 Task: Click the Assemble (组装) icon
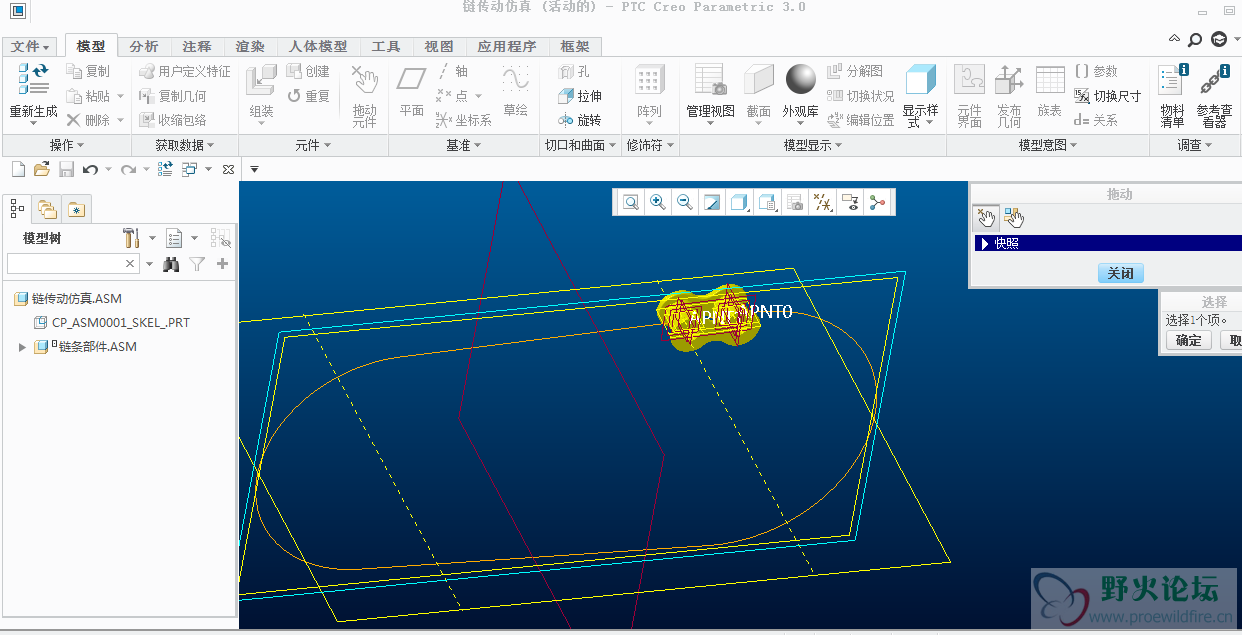click(261, 80)
